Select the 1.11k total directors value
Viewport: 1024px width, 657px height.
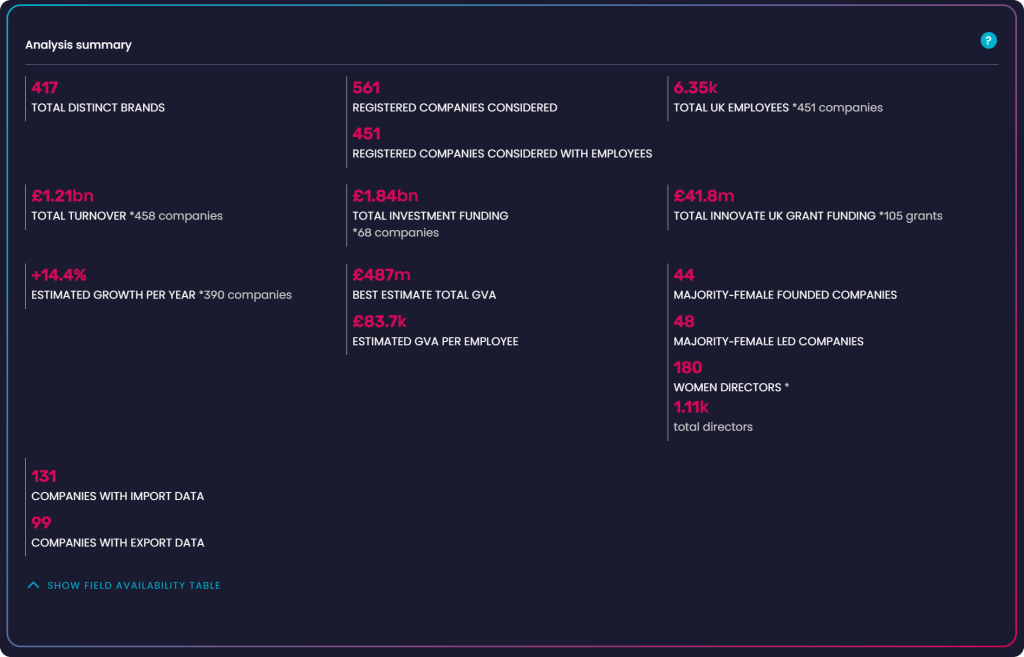pos(691,408)
